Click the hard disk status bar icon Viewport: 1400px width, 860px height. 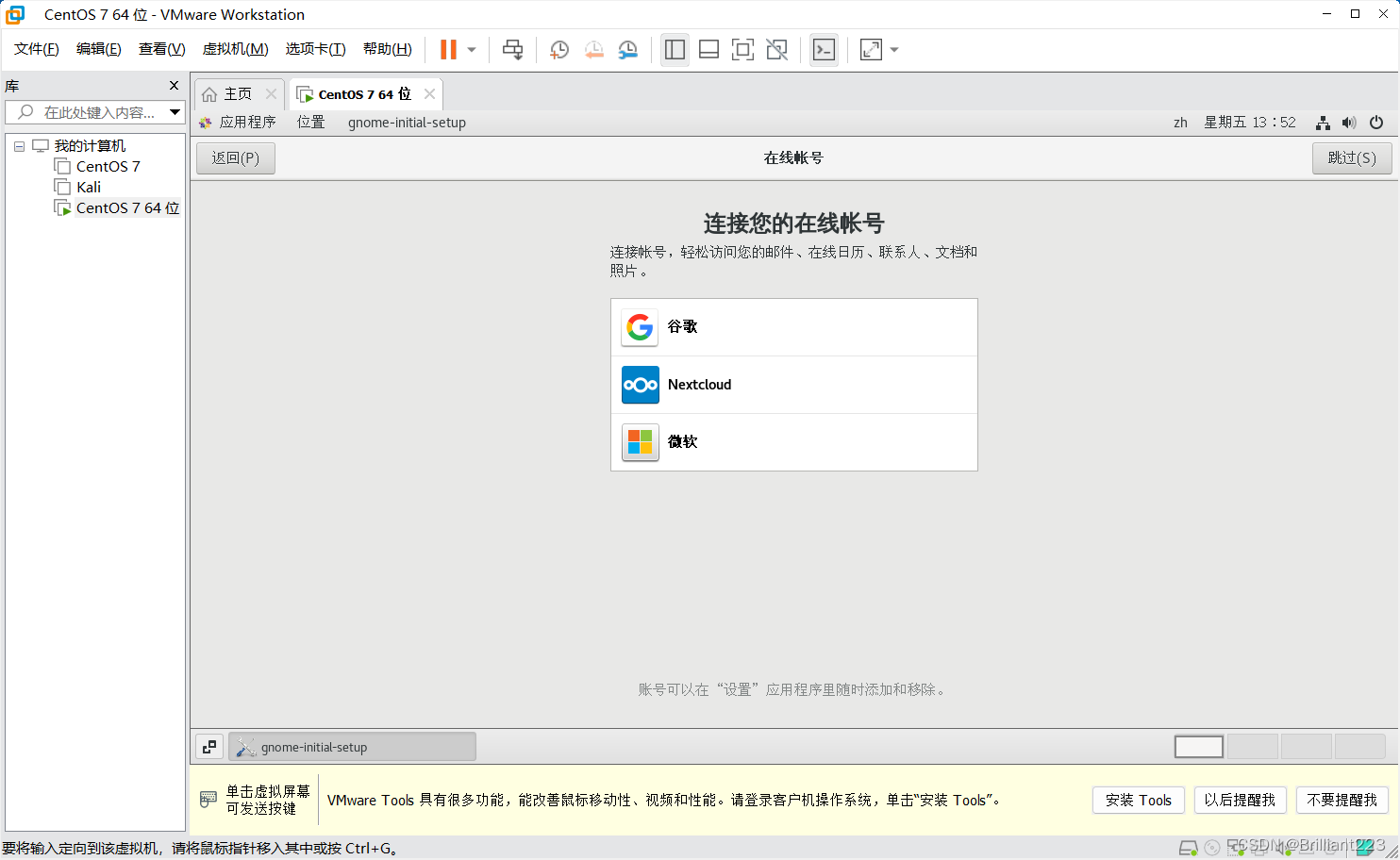coord(1189,848)
